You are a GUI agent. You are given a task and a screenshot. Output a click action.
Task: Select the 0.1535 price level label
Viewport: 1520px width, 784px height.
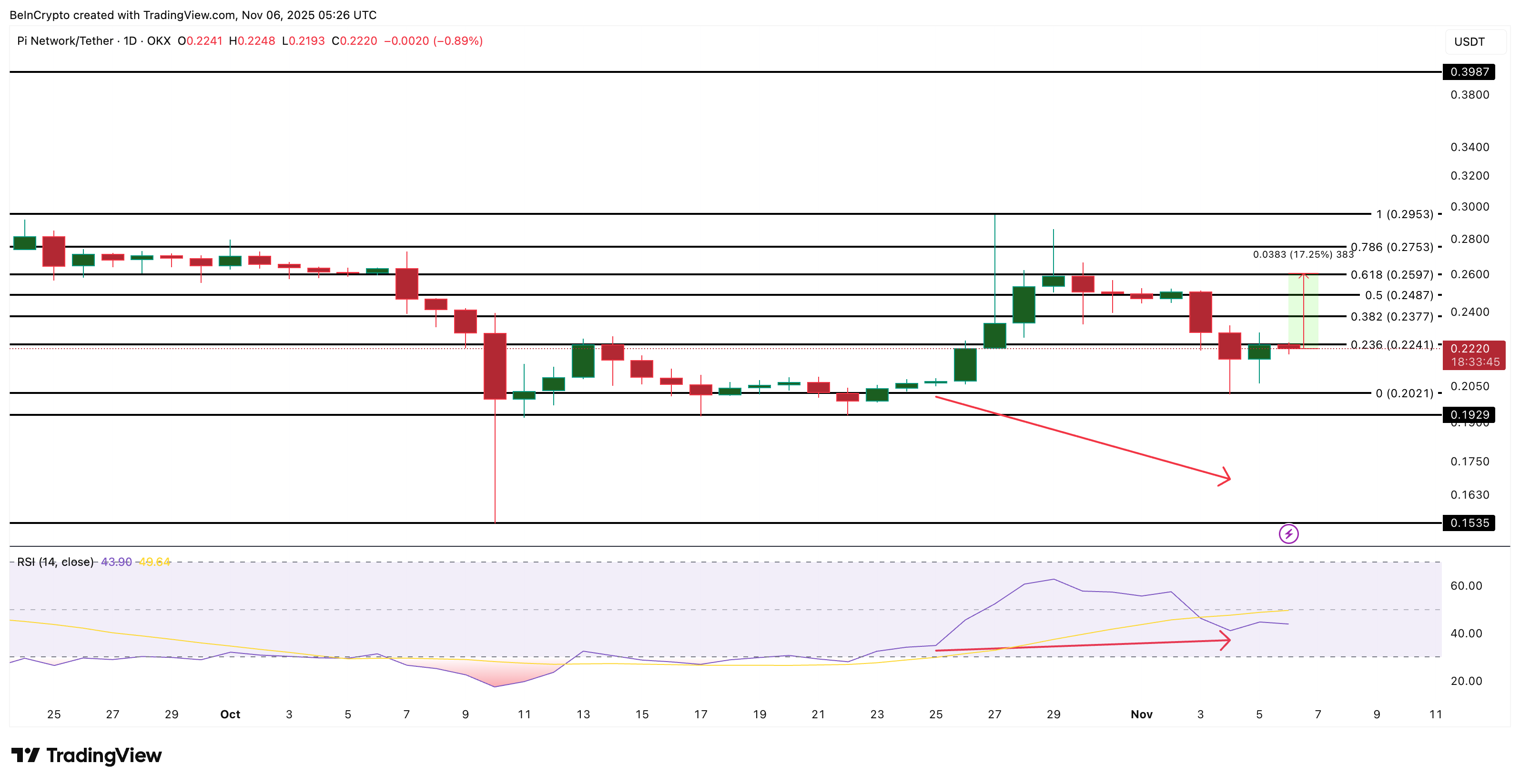point(1469,523)
